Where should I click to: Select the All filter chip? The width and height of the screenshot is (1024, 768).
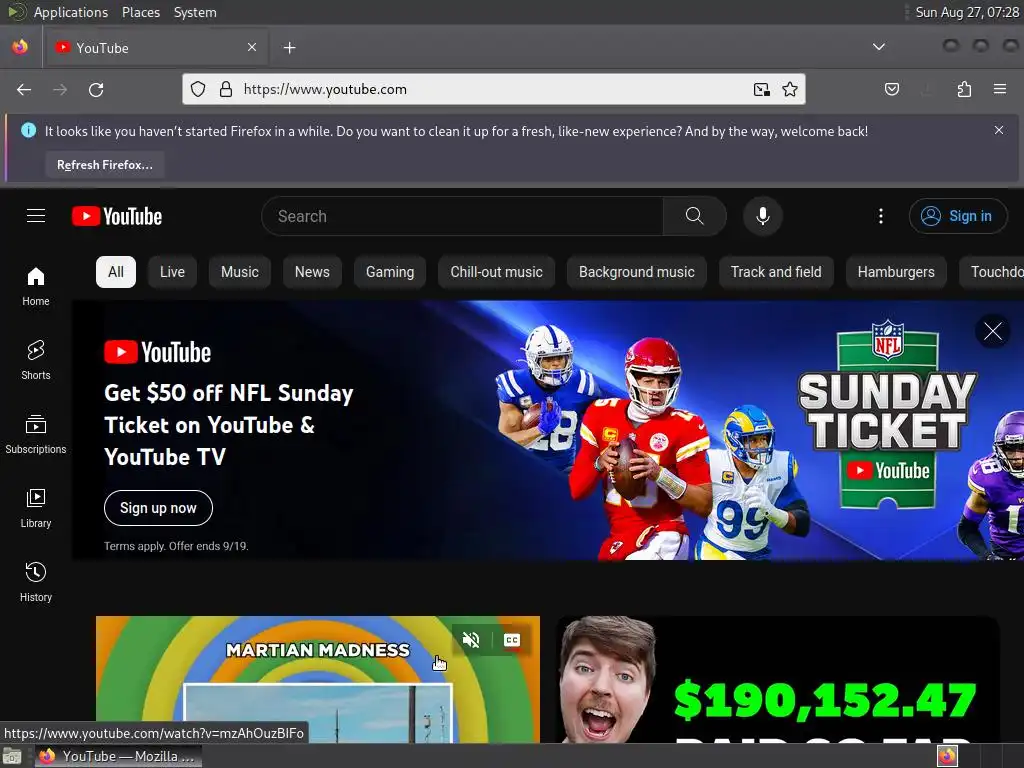116,272
